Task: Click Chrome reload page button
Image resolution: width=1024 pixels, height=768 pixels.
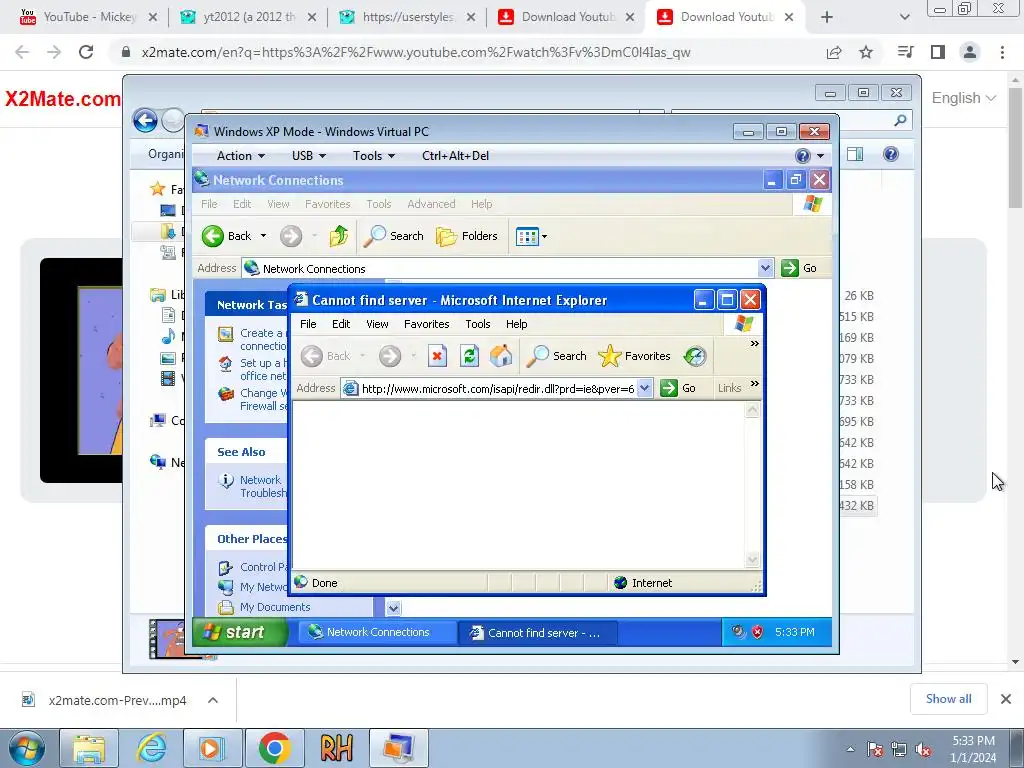Action: [86, 52]
